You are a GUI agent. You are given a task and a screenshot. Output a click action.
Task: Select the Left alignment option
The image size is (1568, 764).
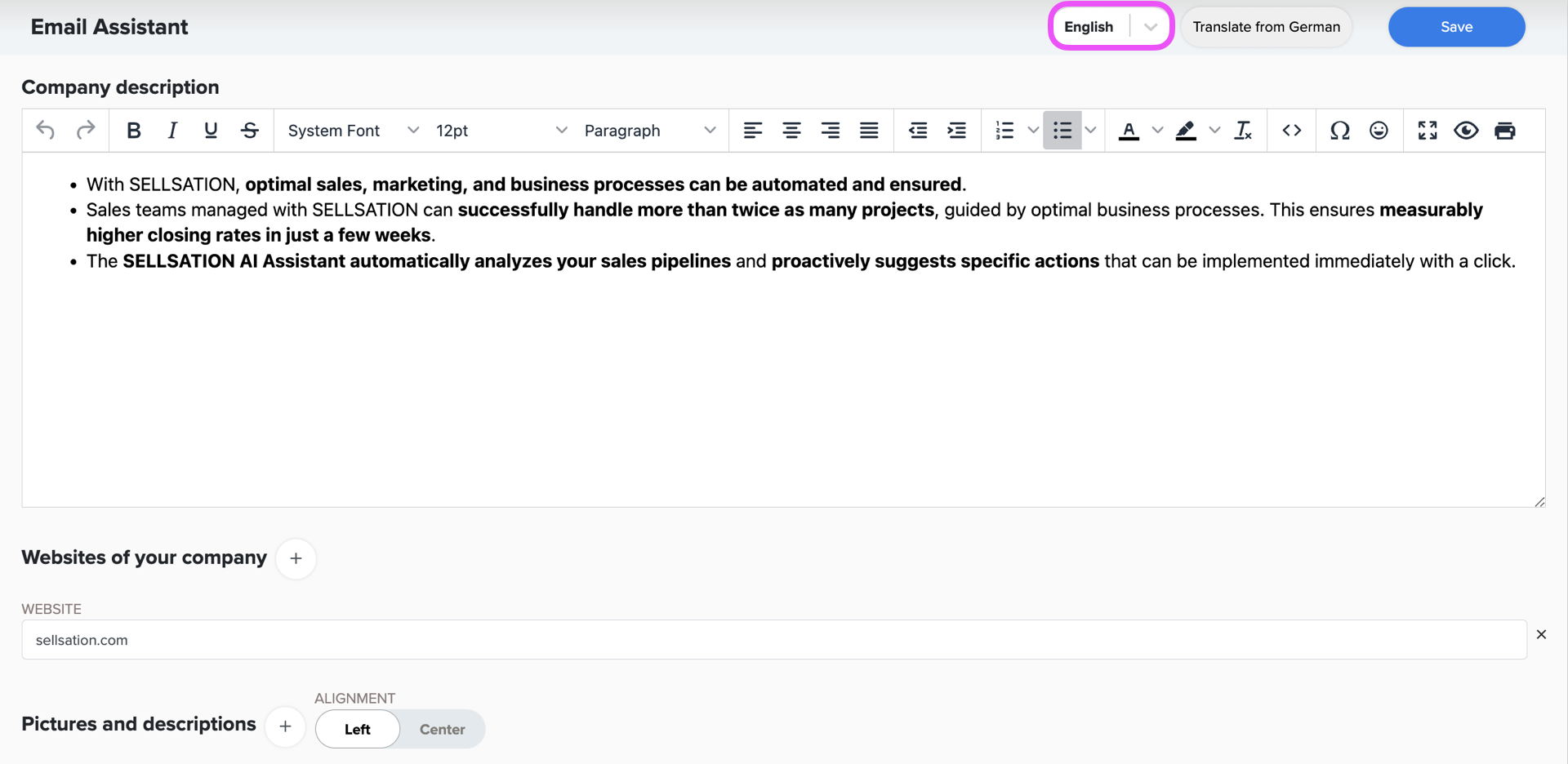pos(358,729)
